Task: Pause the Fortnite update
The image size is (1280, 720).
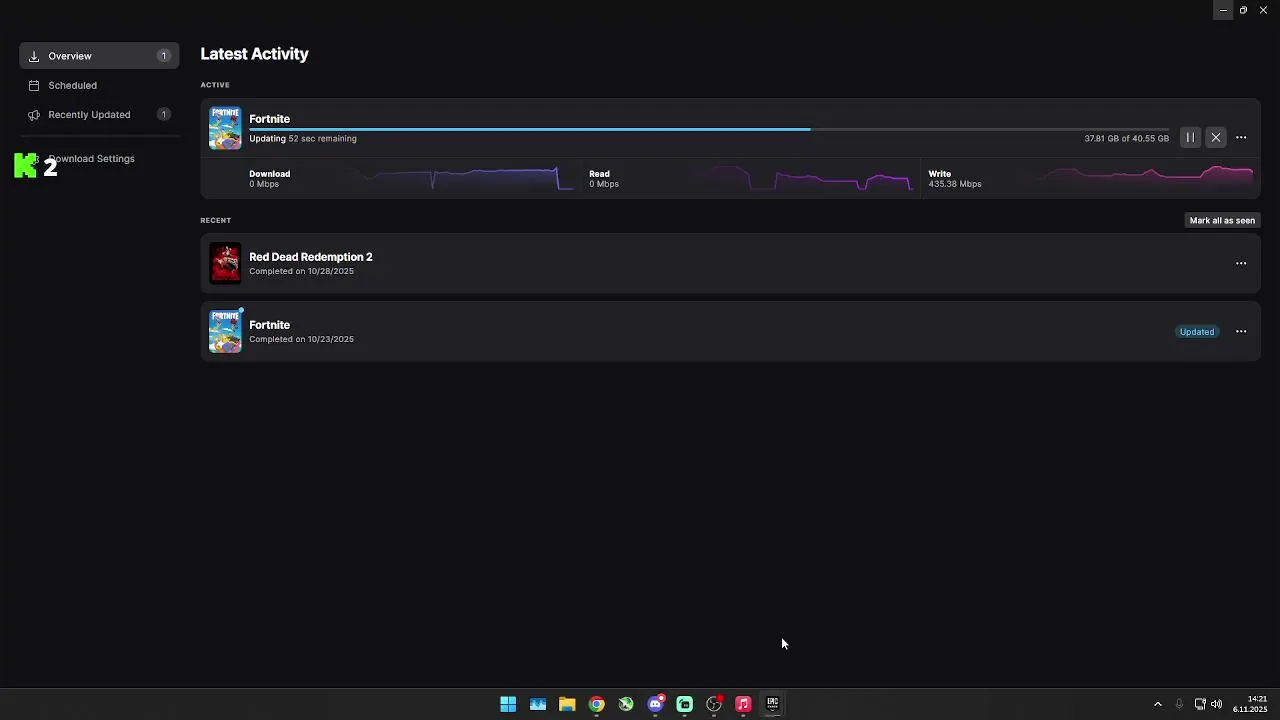Action: click(1190, 138)
